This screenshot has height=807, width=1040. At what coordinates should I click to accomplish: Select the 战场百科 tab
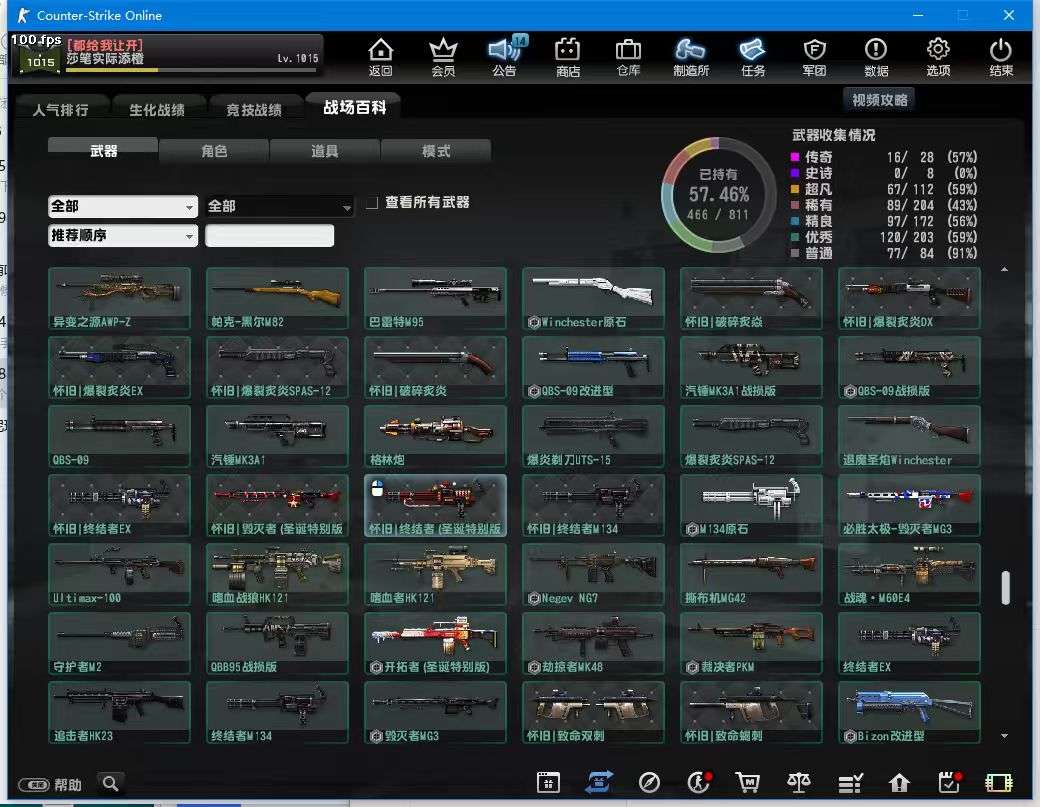pos(354,107)
